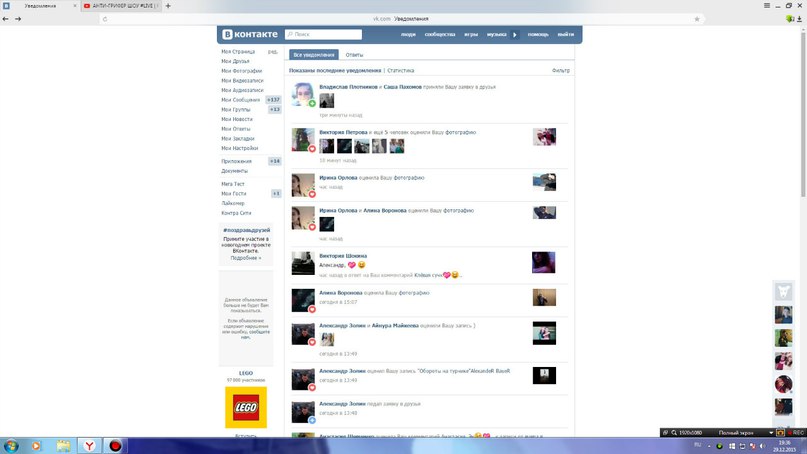Open Мои Аудиозаписи in the sidebar
807x454 pixels.
point(242,90)
